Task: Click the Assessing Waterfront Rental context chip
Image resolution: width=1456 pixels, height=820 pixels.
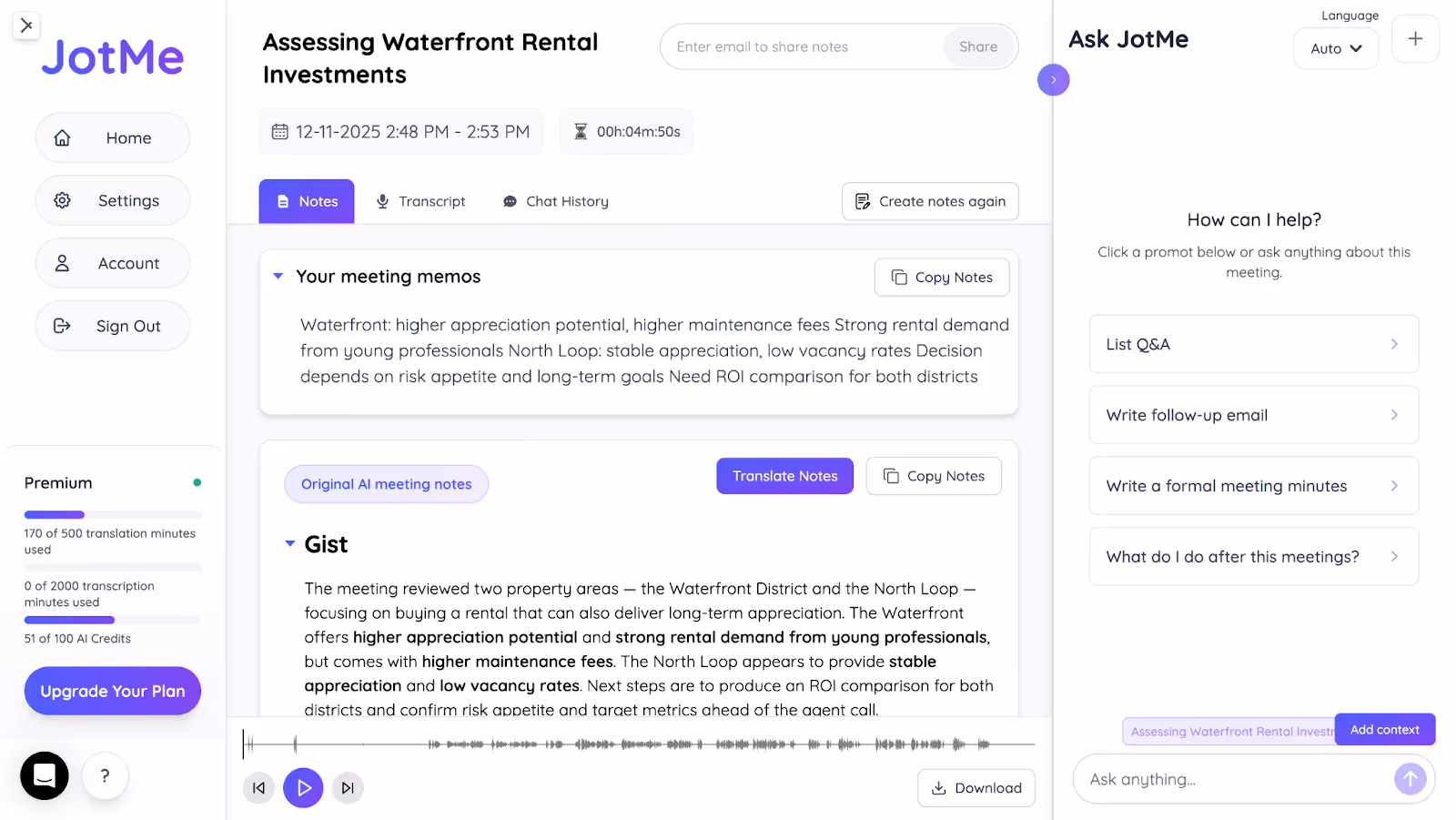Action: click(x=1229, y=732)
